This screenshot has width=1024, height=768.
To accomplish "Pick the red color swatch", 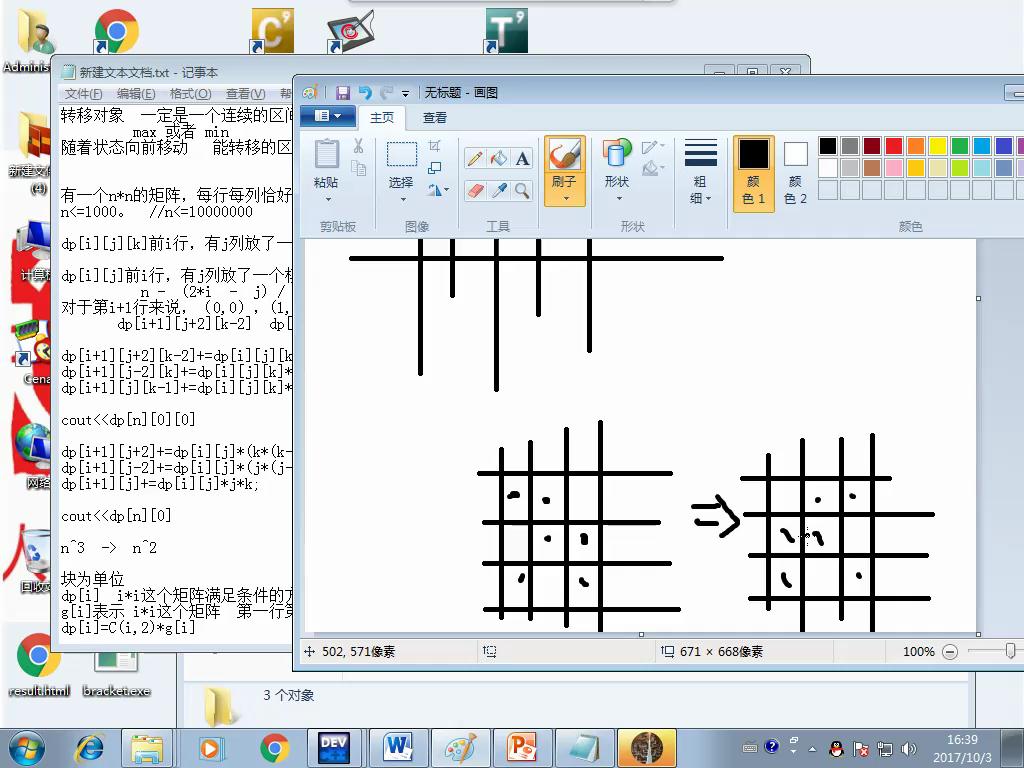I will [x=894, y=146].
